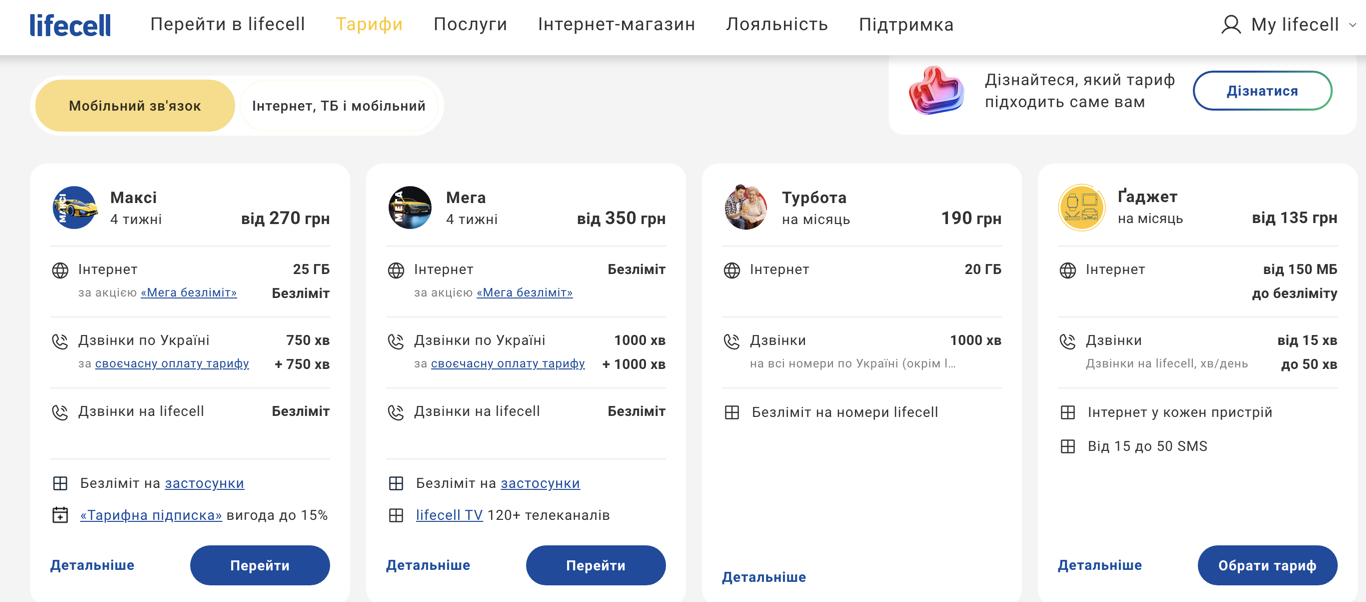Switch to Інтернет, ТБ і мобільний option
This screenshot has height=602, width=1366.
(x=339, y=106)
